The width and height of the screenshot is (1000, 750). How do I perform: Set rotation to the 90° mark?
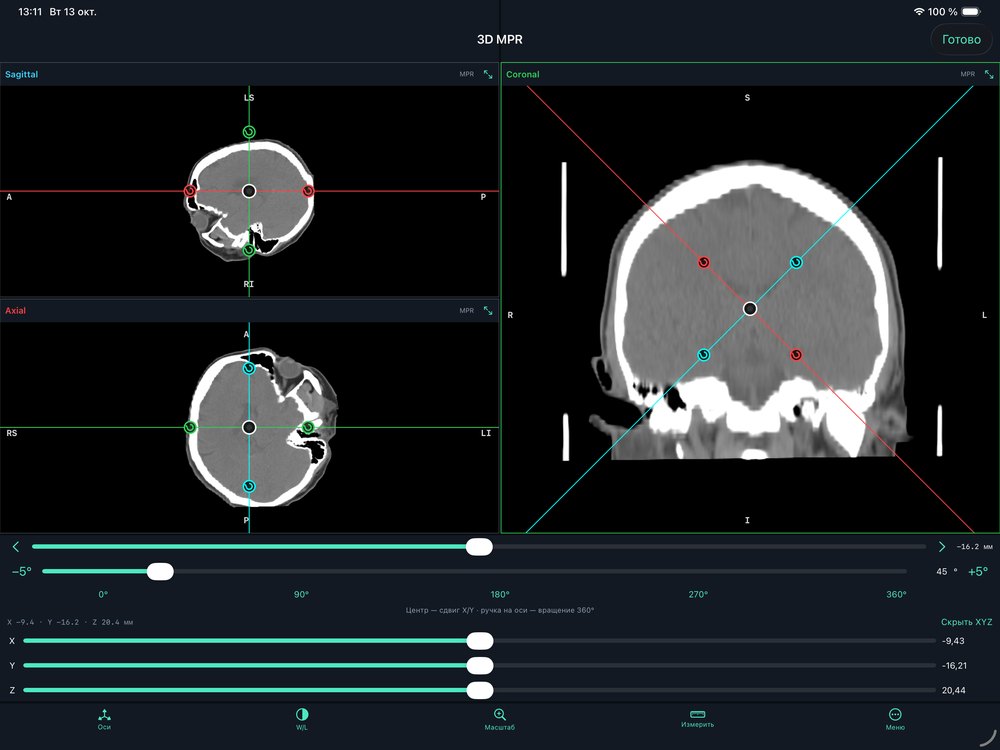pos(301,594)
